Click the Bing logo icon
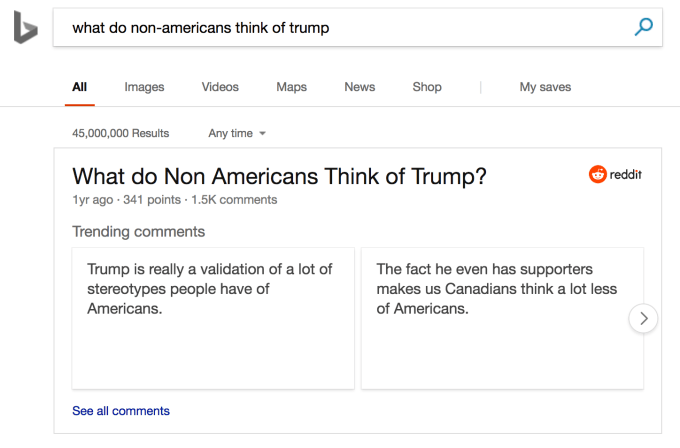 pos(25,28)
